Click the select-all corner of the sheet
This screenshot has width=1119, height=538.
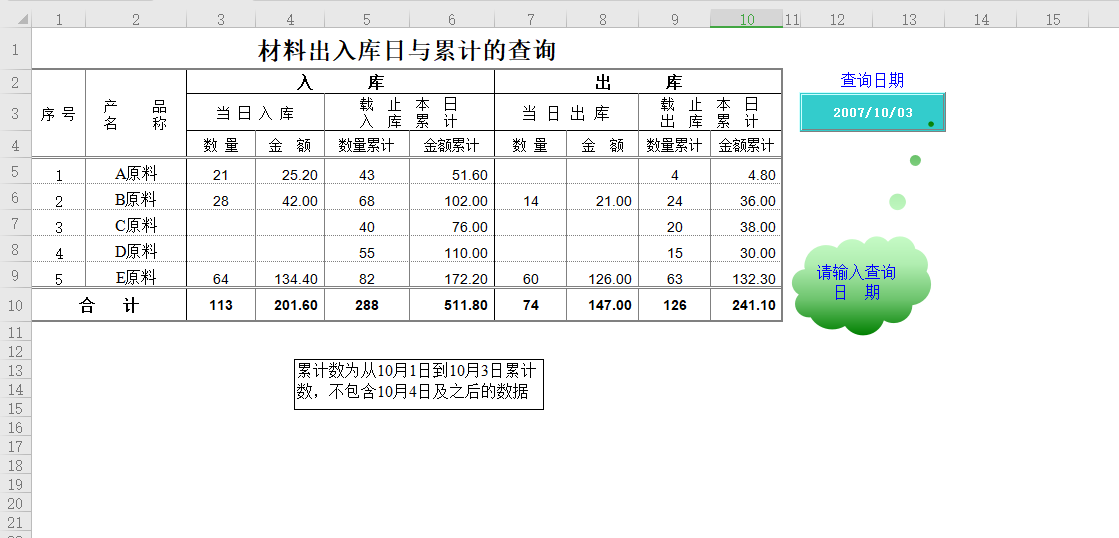[x=16, y=19]
